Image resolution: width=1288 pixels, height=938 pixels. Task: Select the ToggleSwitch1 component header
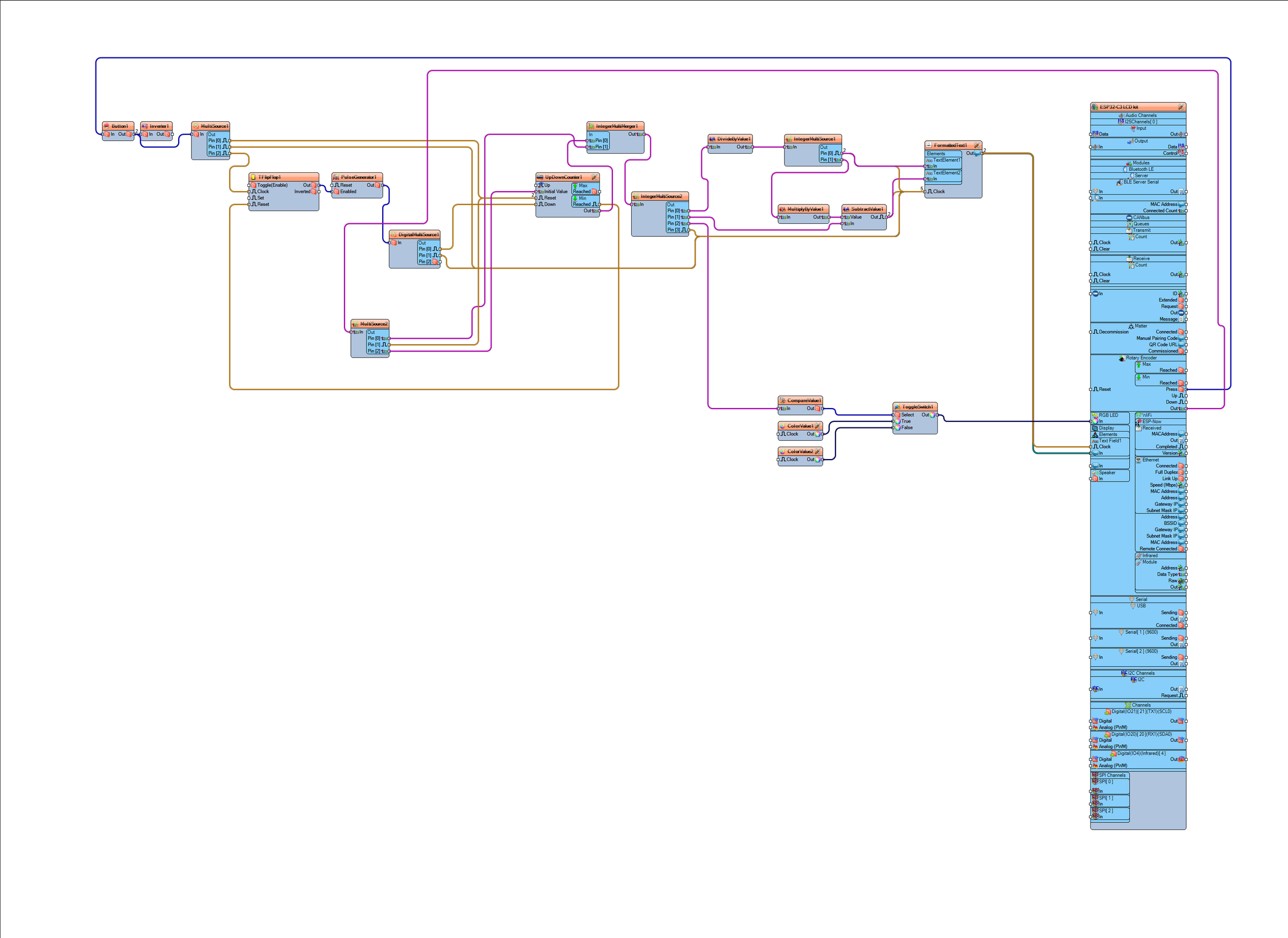pos(915,407)
